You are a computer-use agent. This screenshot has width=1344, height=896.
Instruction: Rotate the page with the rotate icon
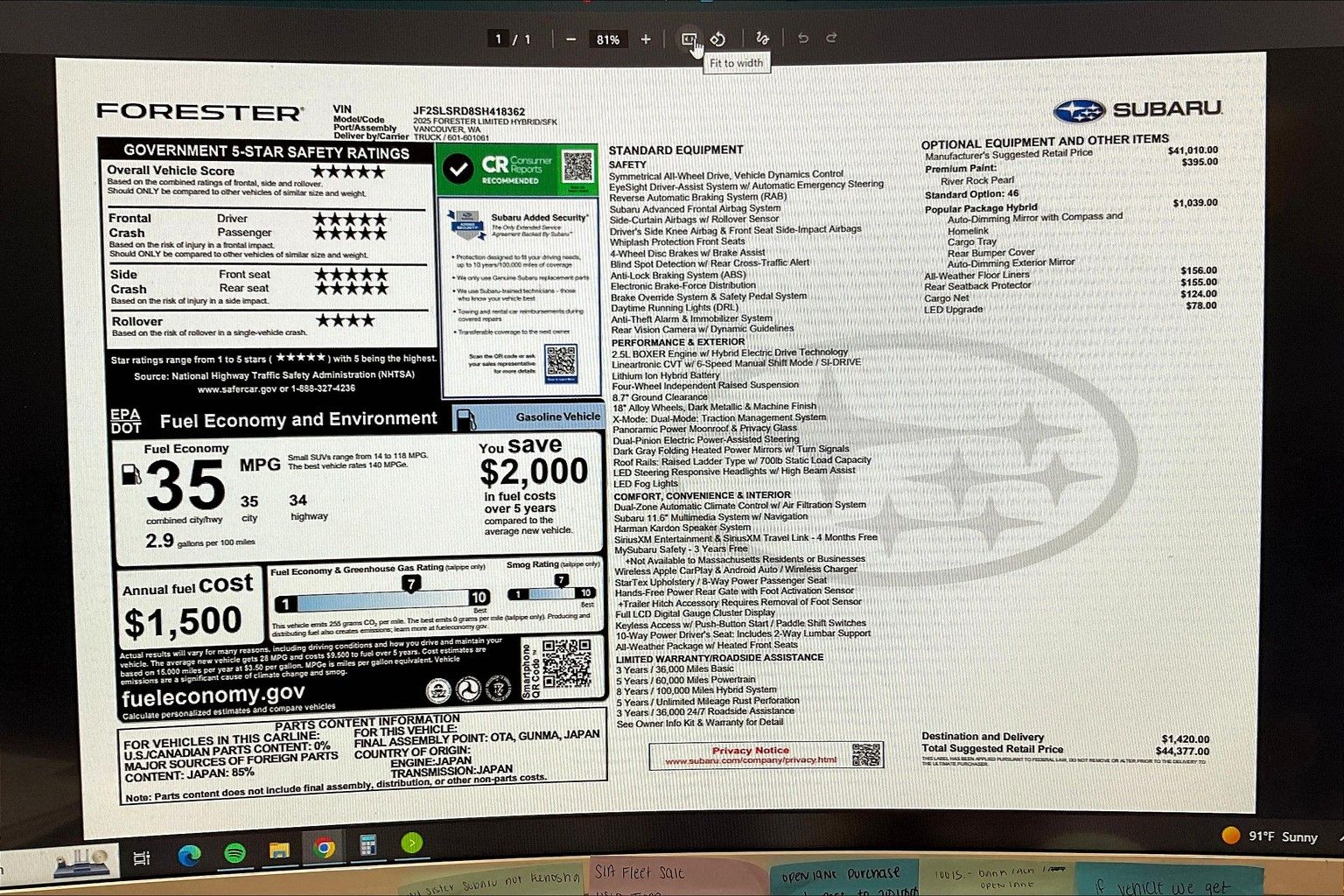717,39
